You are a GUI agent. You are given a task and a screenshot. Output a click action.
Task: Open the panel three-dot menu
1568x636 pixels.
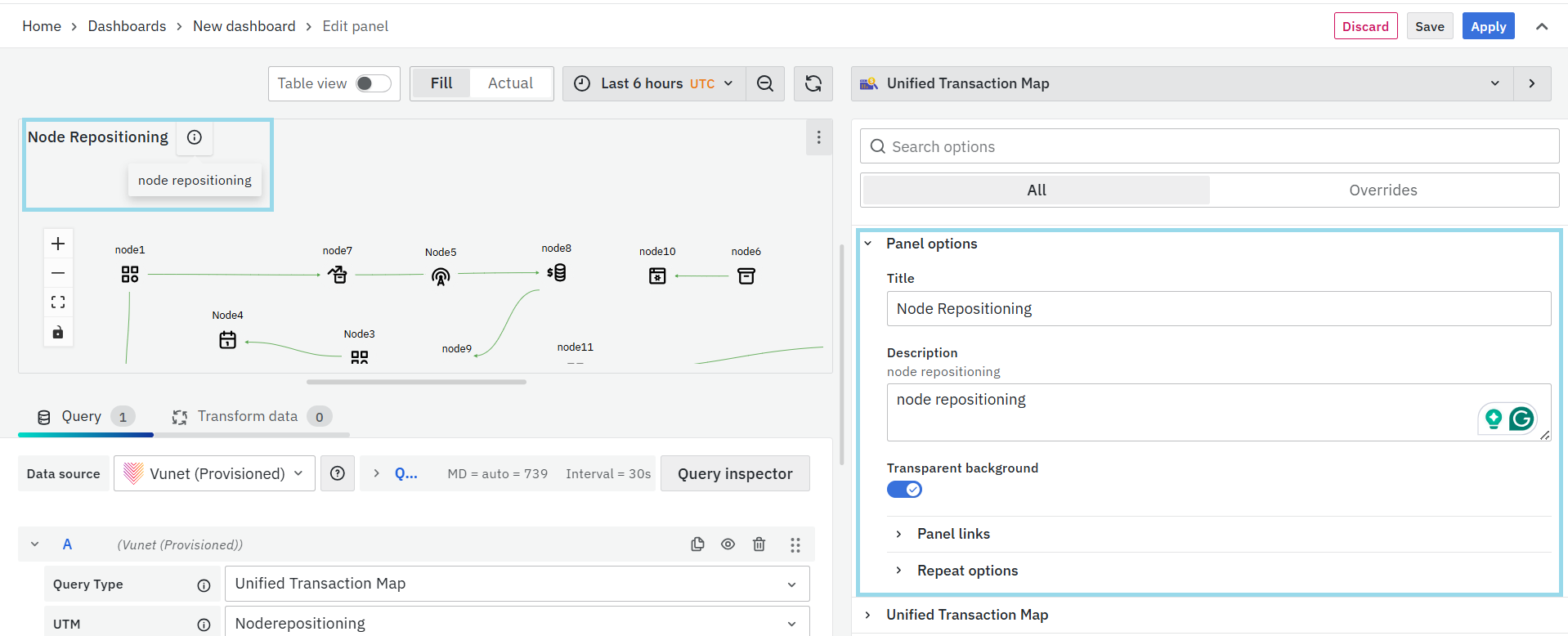tap(818, 137)
